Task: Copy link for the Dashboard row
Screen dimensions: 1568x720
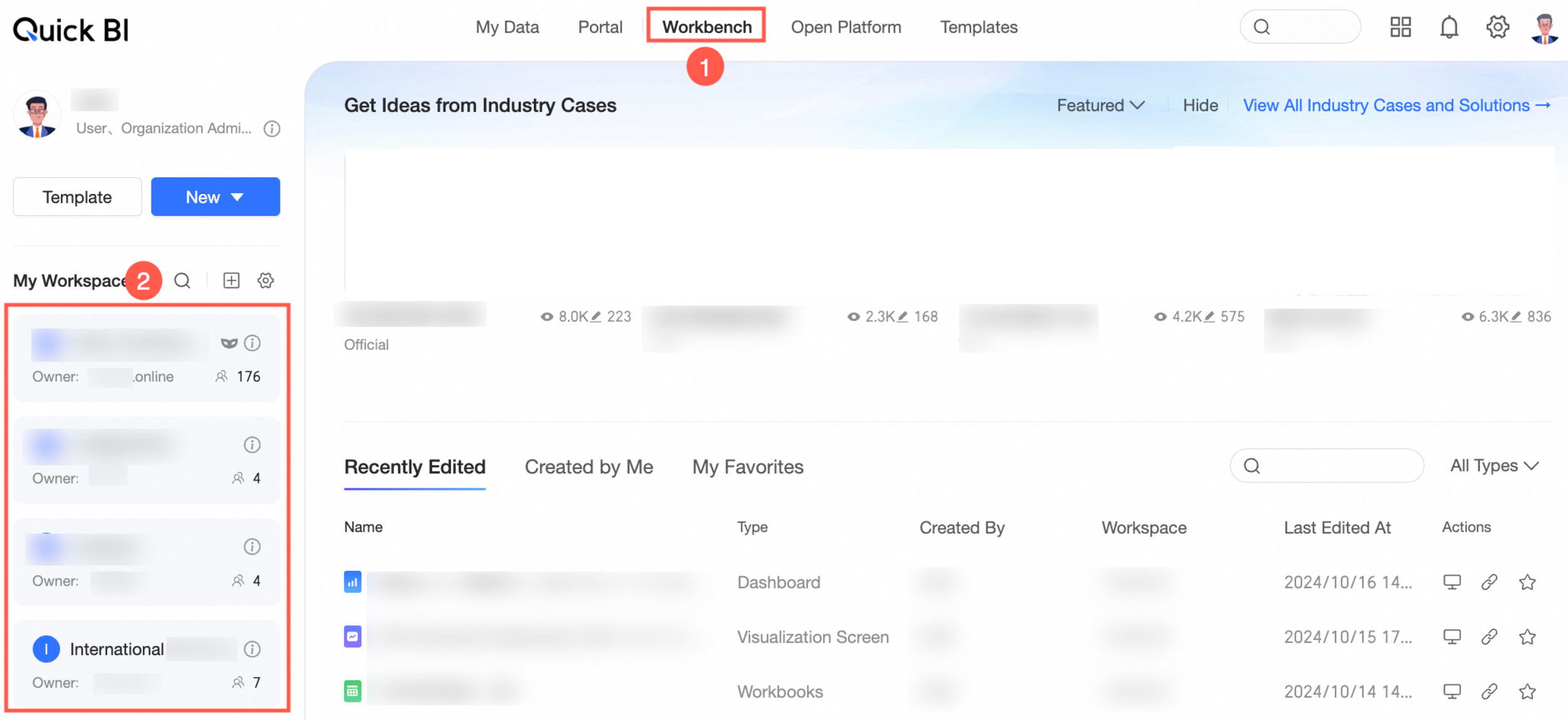Action: [1489, 582]
